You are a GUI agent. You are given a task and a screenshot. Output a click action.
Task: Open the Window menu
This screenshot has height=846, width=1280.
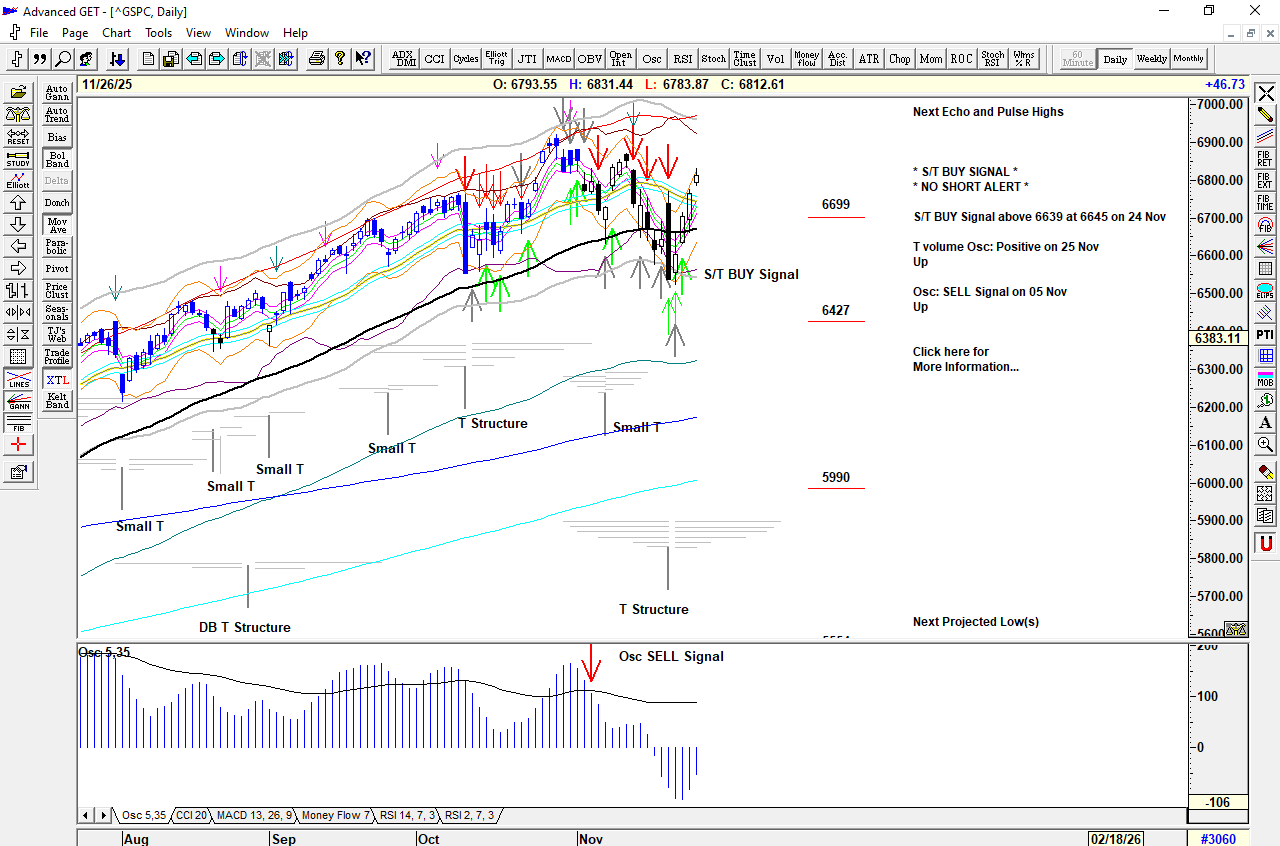click(246, 33)
